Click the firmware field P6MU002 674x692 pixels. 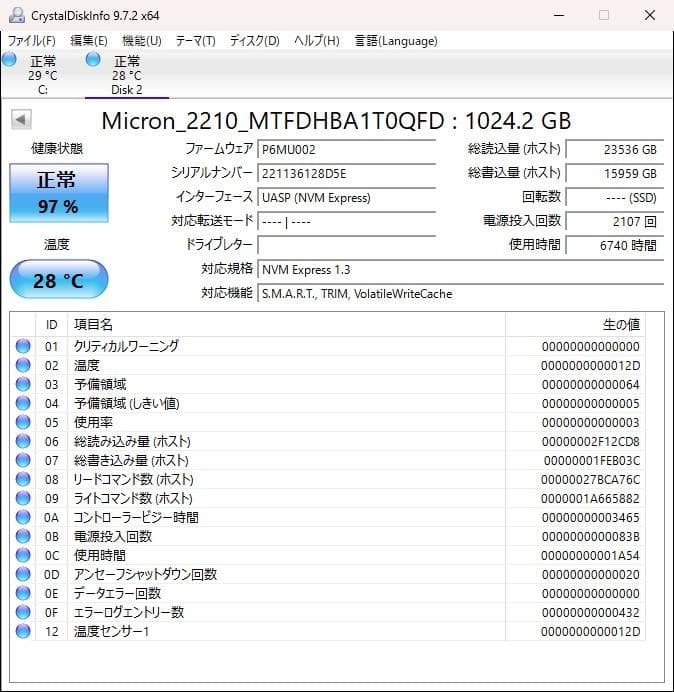pyautogui.click(x=346, y=150)
